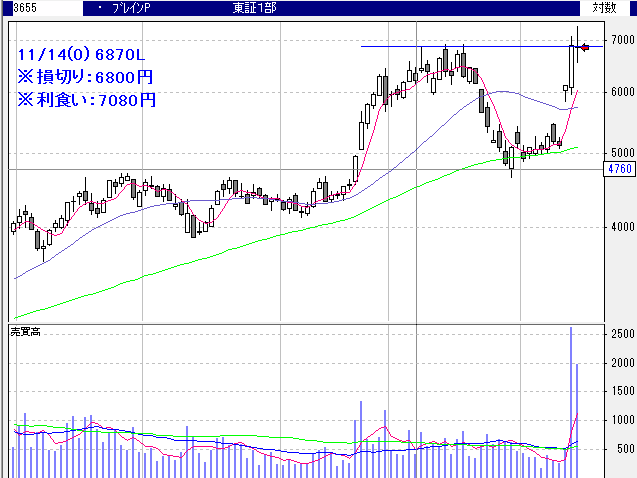
Task: Click the 損切り:6800円 stop-loss annotation
Action: point(86,77)
